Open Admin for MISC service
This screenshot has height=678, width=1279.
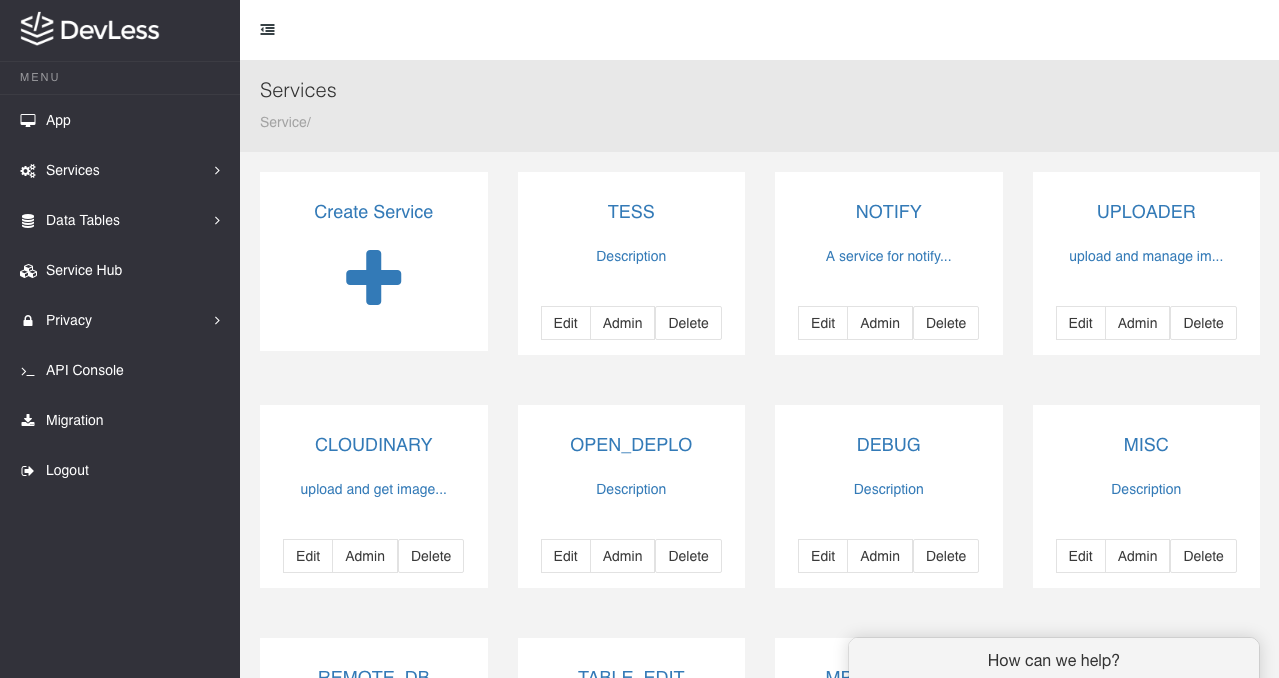pos(1138,556)
